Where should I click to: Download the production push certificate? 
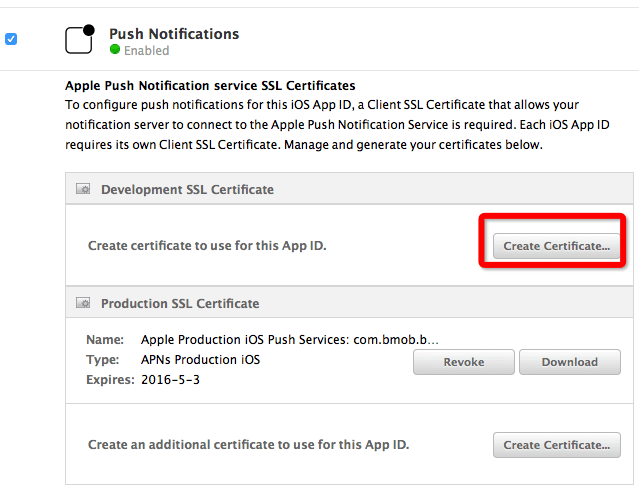pos(569,362)
